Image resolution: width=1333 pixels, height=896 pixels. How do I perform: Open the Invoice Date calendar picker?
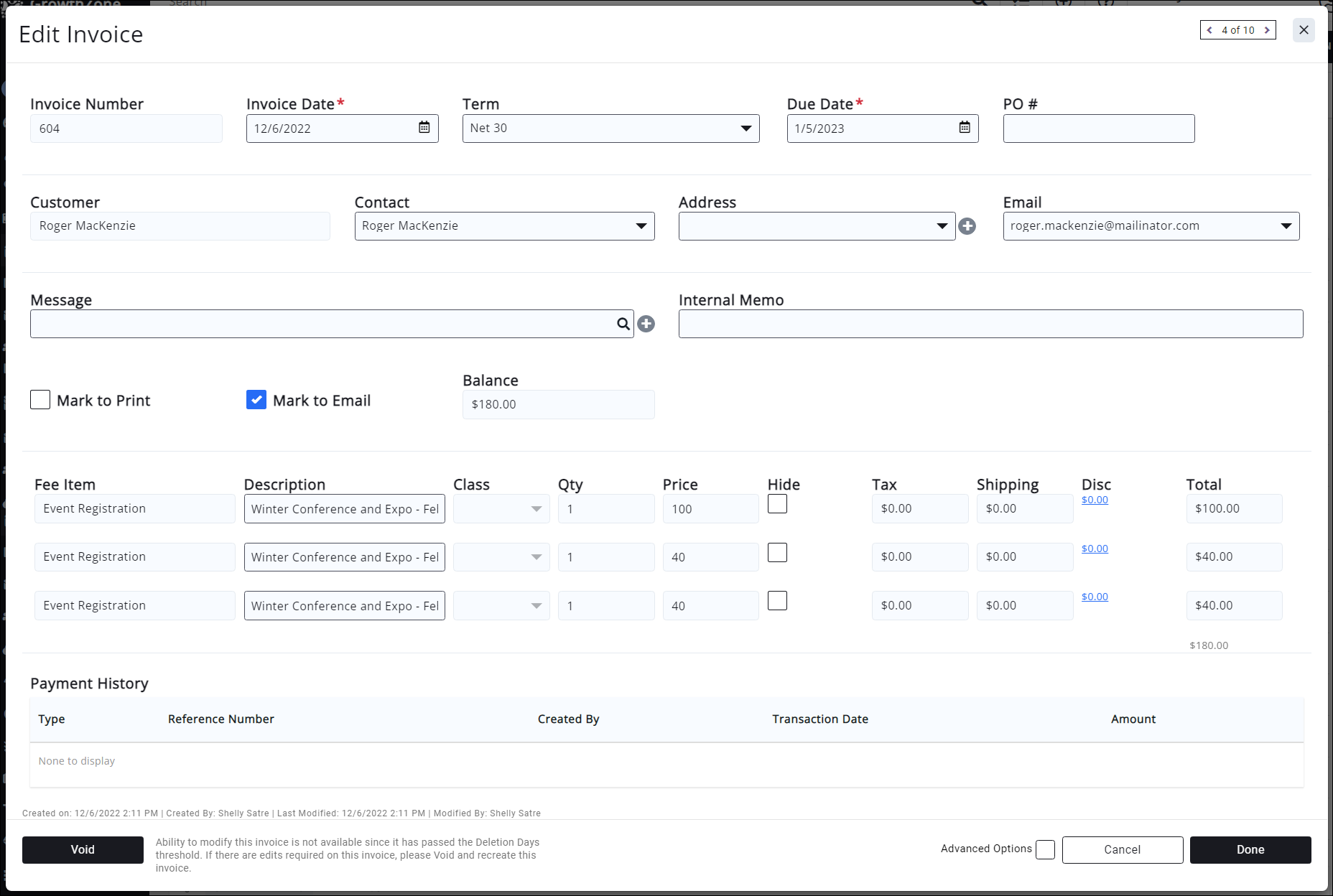point(424,128)
